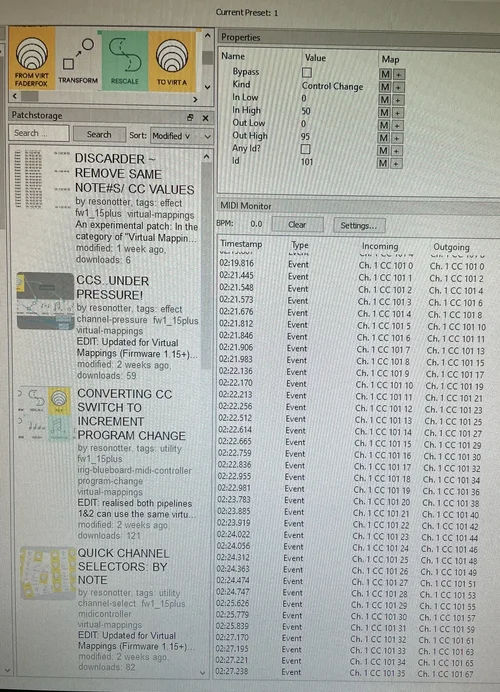The height and width of the screenshot is (692, 500).
Task: Click M map button for Bypass
Action: point(385,74)
